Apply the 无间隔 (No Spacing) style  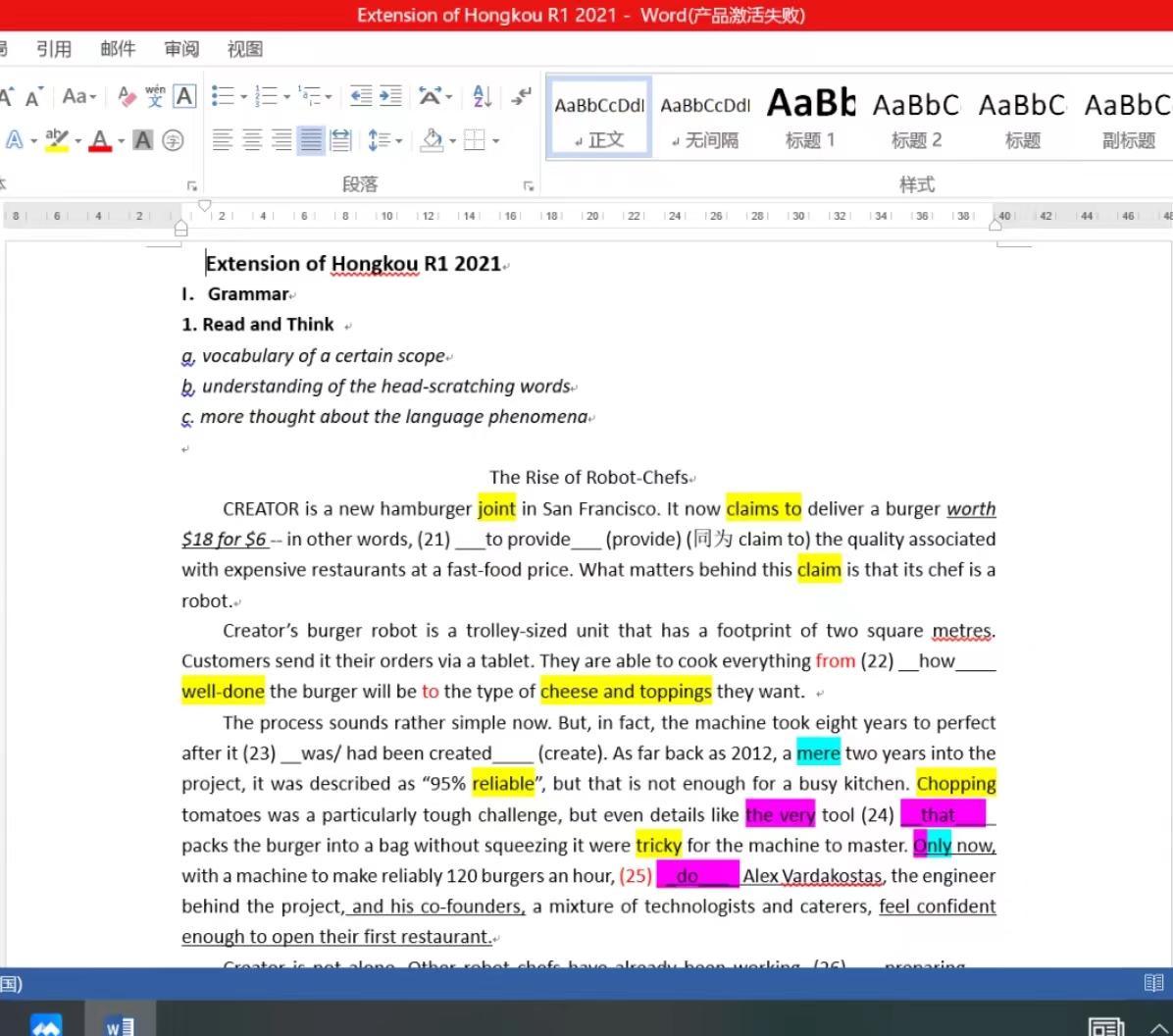pos(705,118)
